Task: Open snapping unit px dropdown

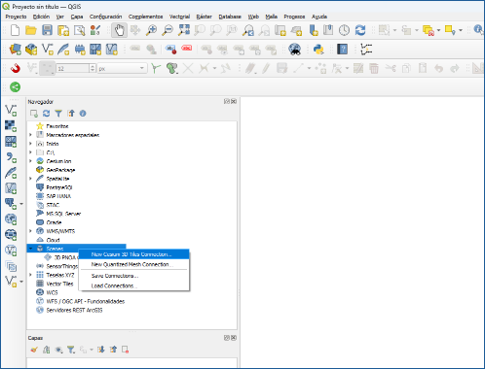Action: [x=122, y=68]
